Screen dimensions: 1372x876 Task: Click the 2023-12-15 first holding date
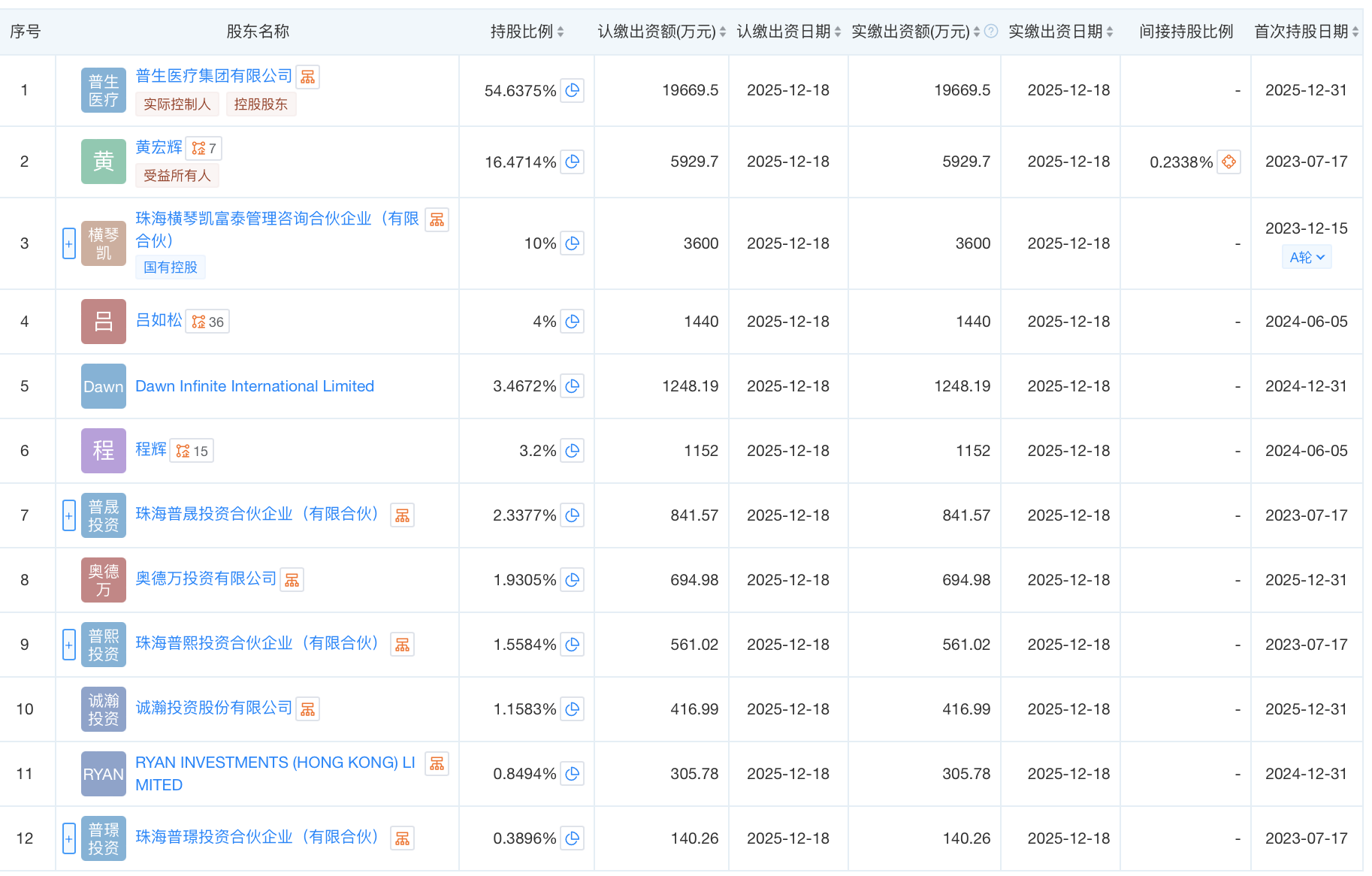point(1307,228)
